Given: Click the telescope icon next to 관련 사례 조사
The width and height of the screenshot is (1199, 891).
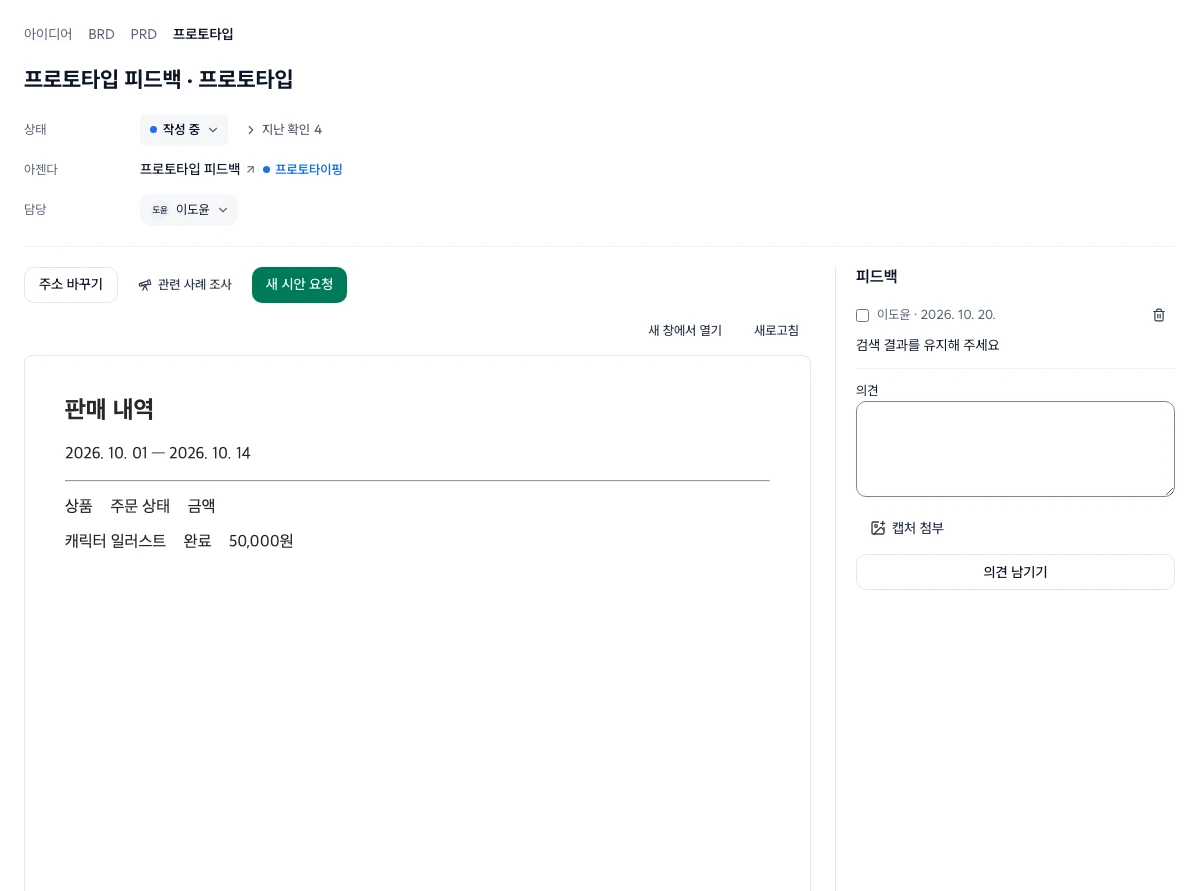Looking at the screenshot, I should click(145, 285).
